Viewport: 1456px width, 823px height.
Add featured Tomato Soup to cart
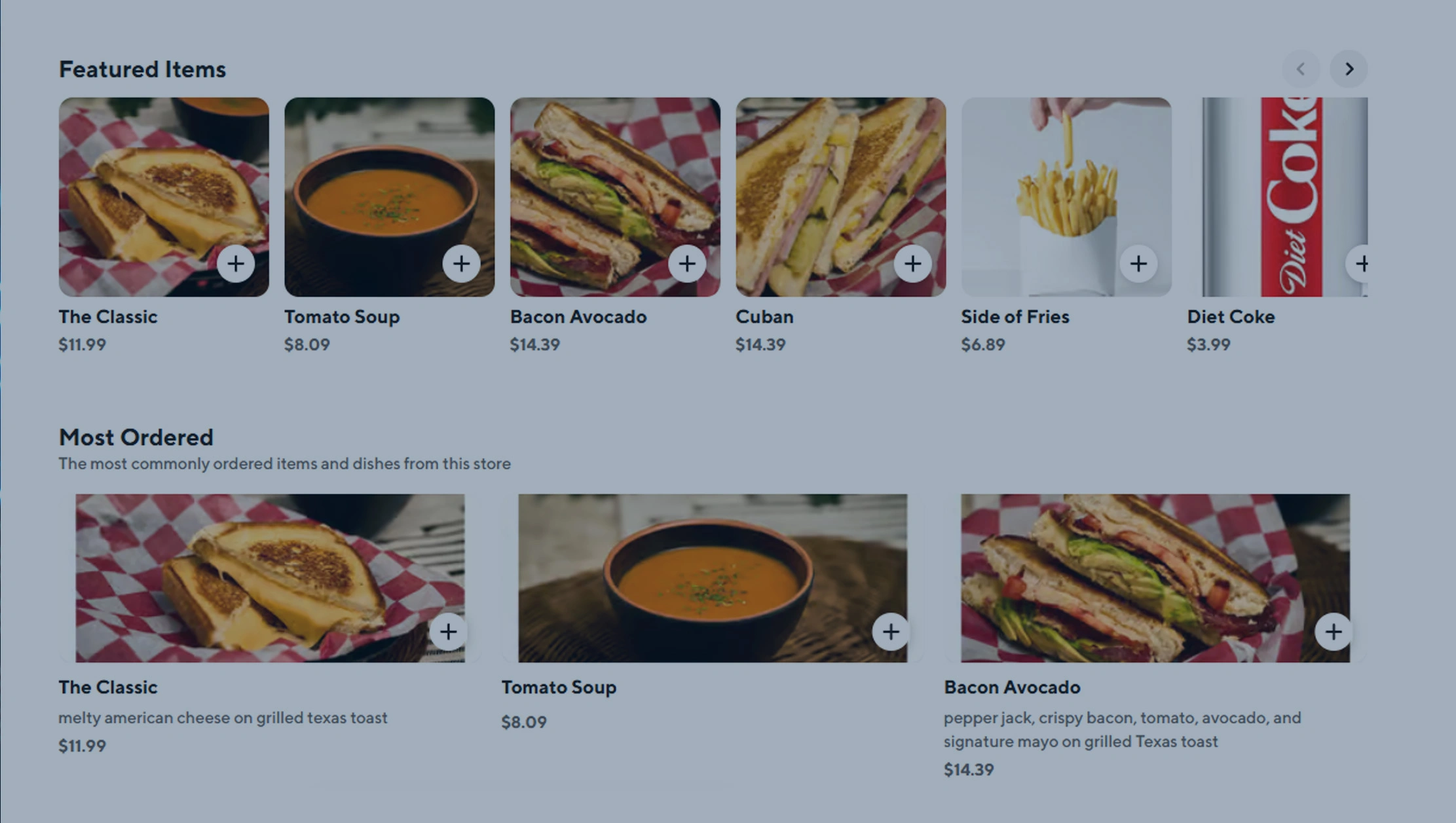pyautogui.click(x=461, y=264)
